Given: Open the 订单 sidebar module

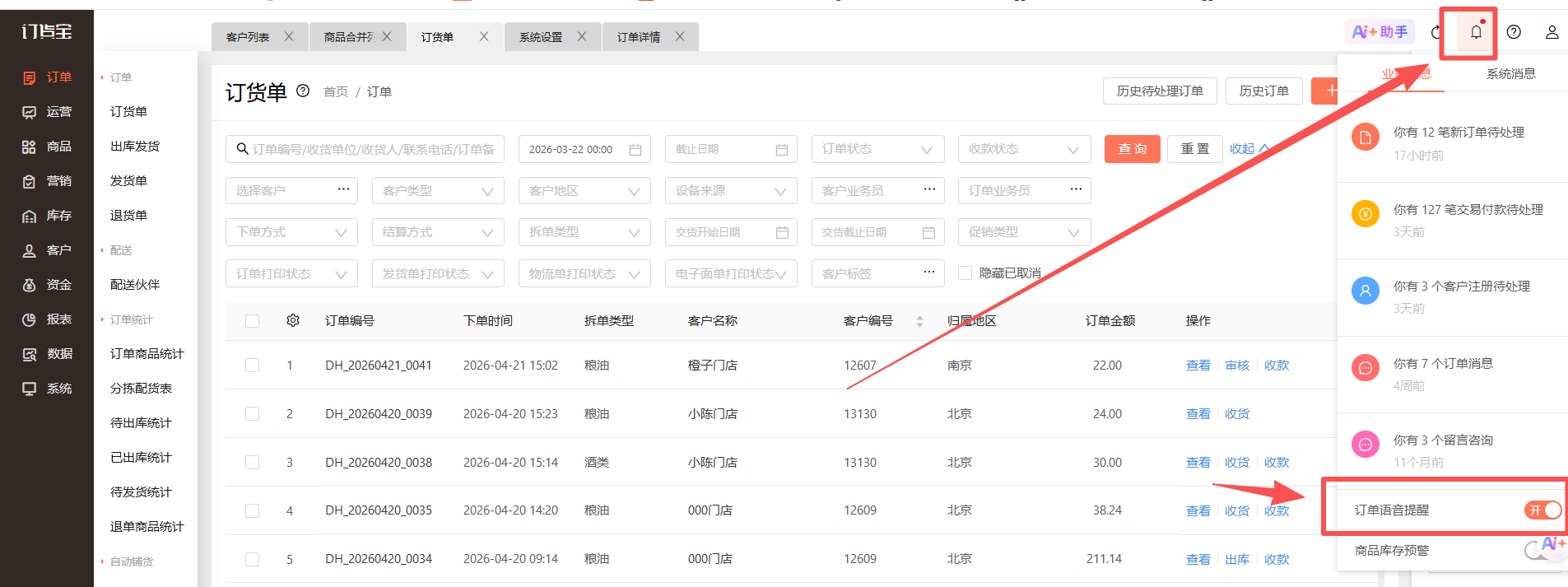Looking at the screenshot, I should pos(47,77).
